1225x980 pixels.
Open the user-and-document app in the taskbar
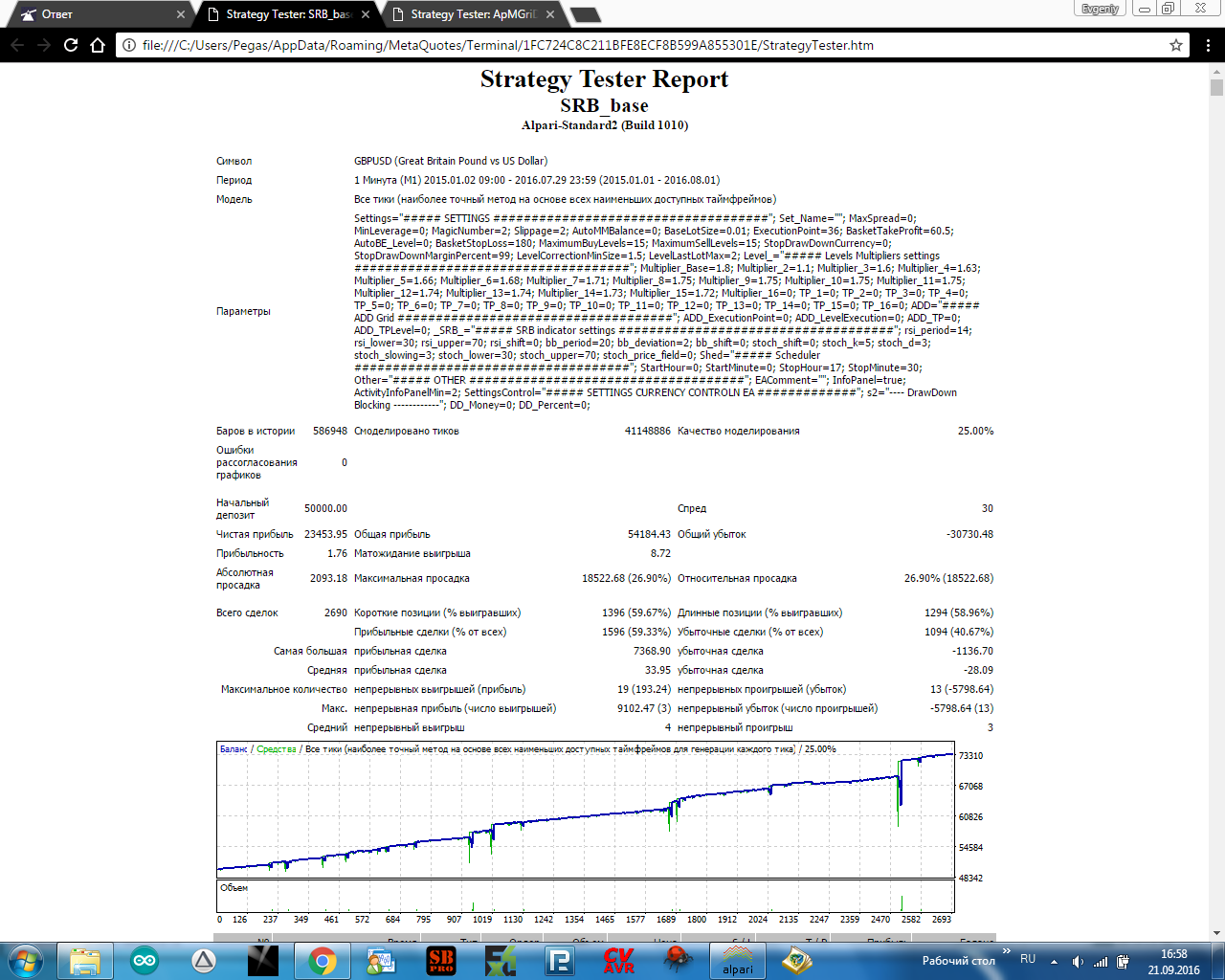pyautogui.click(x=382, y=961)
